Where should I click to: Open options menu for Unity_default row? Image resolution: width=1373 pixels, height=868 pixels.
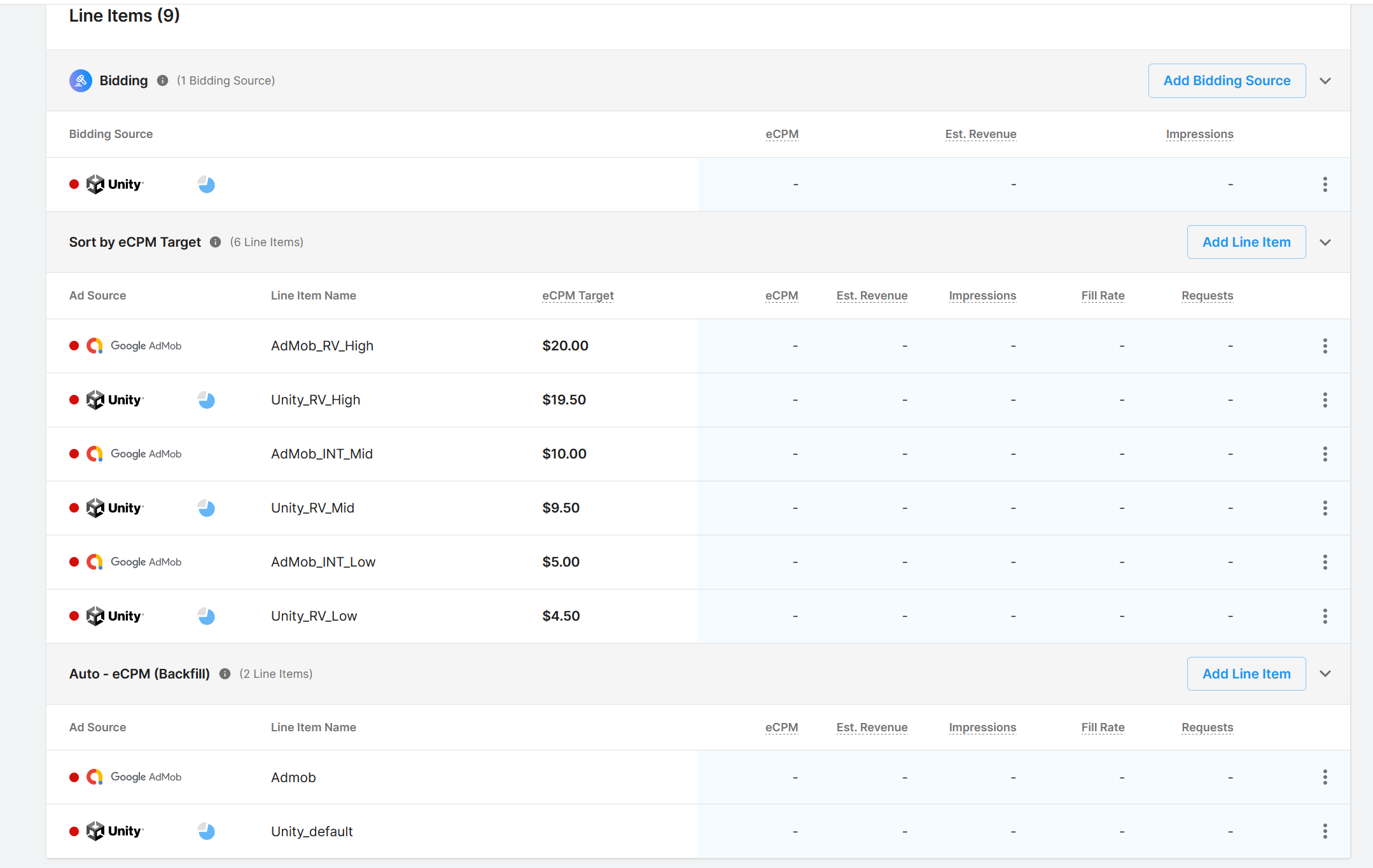point(1325,831)
